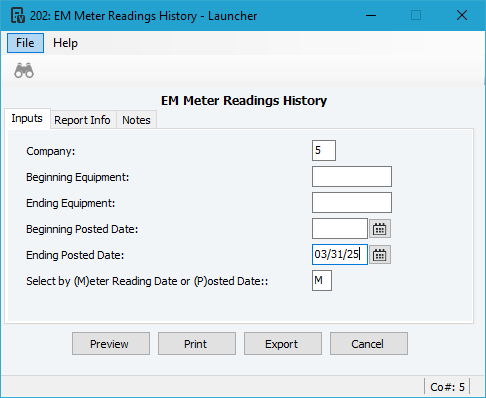Click the Ending Posted Date: label
The height and width of the screenshot is (398, 486).
[x=75, y=255]
